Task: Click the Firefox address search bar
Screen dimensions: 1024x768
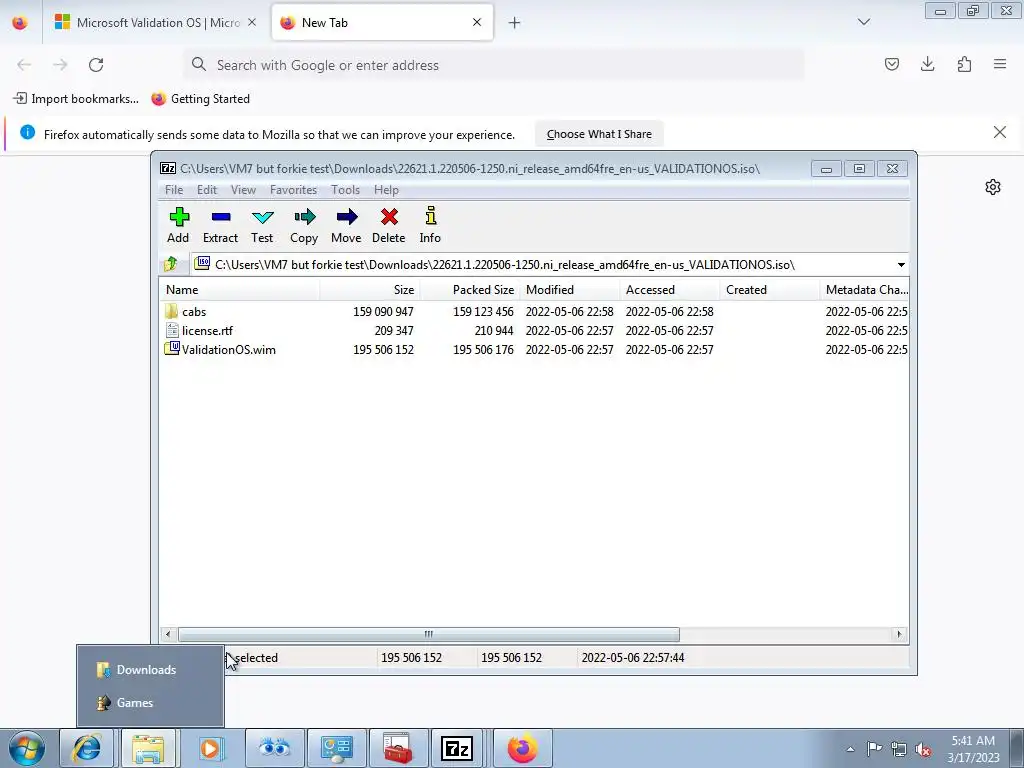Action: pyautogui.click(x=494, y=65)
